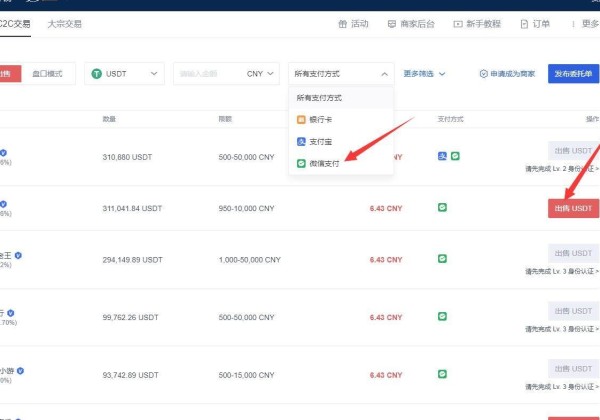600x420 pixels.
Task: Open 订单 orders document icon
Action: [525, 23]
